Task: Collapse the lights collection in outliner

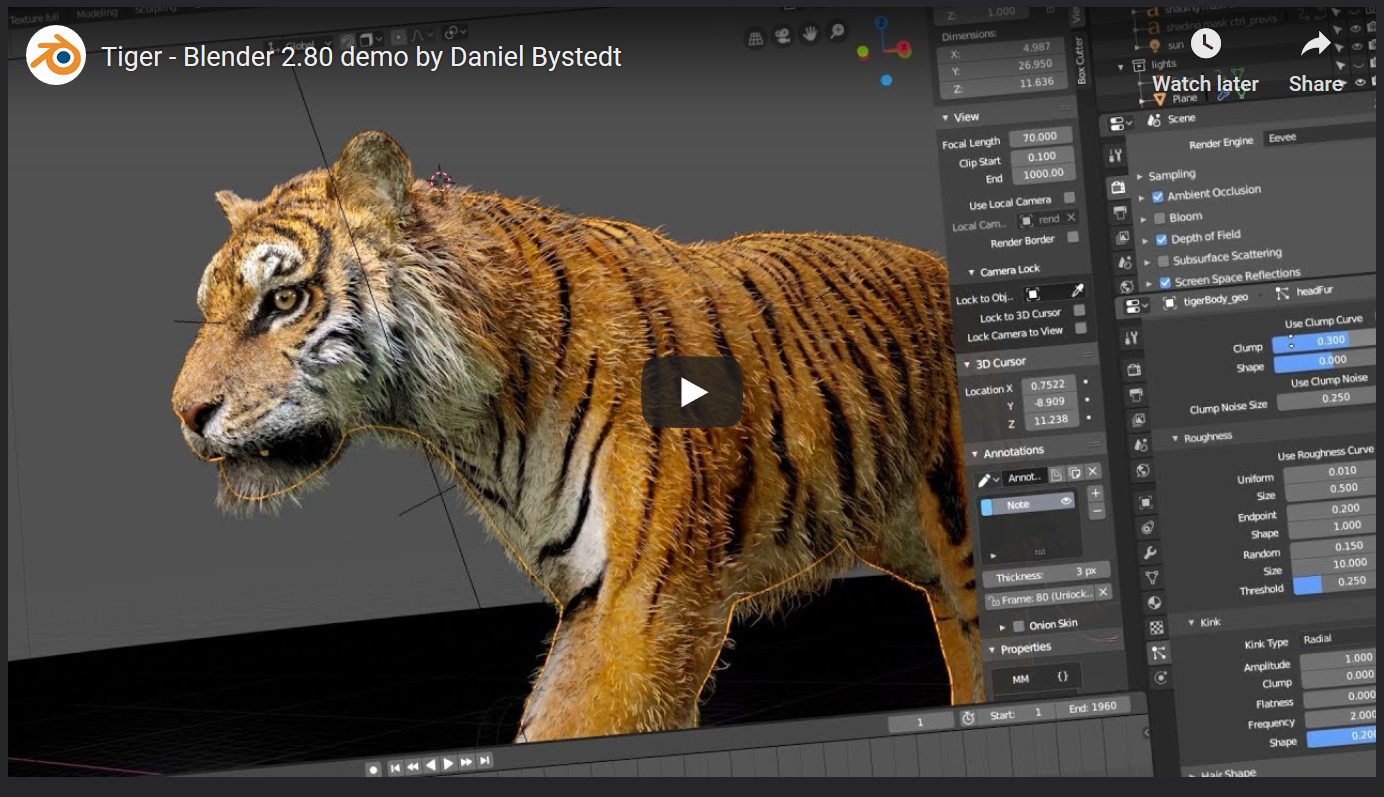Action: point(1121,67)
